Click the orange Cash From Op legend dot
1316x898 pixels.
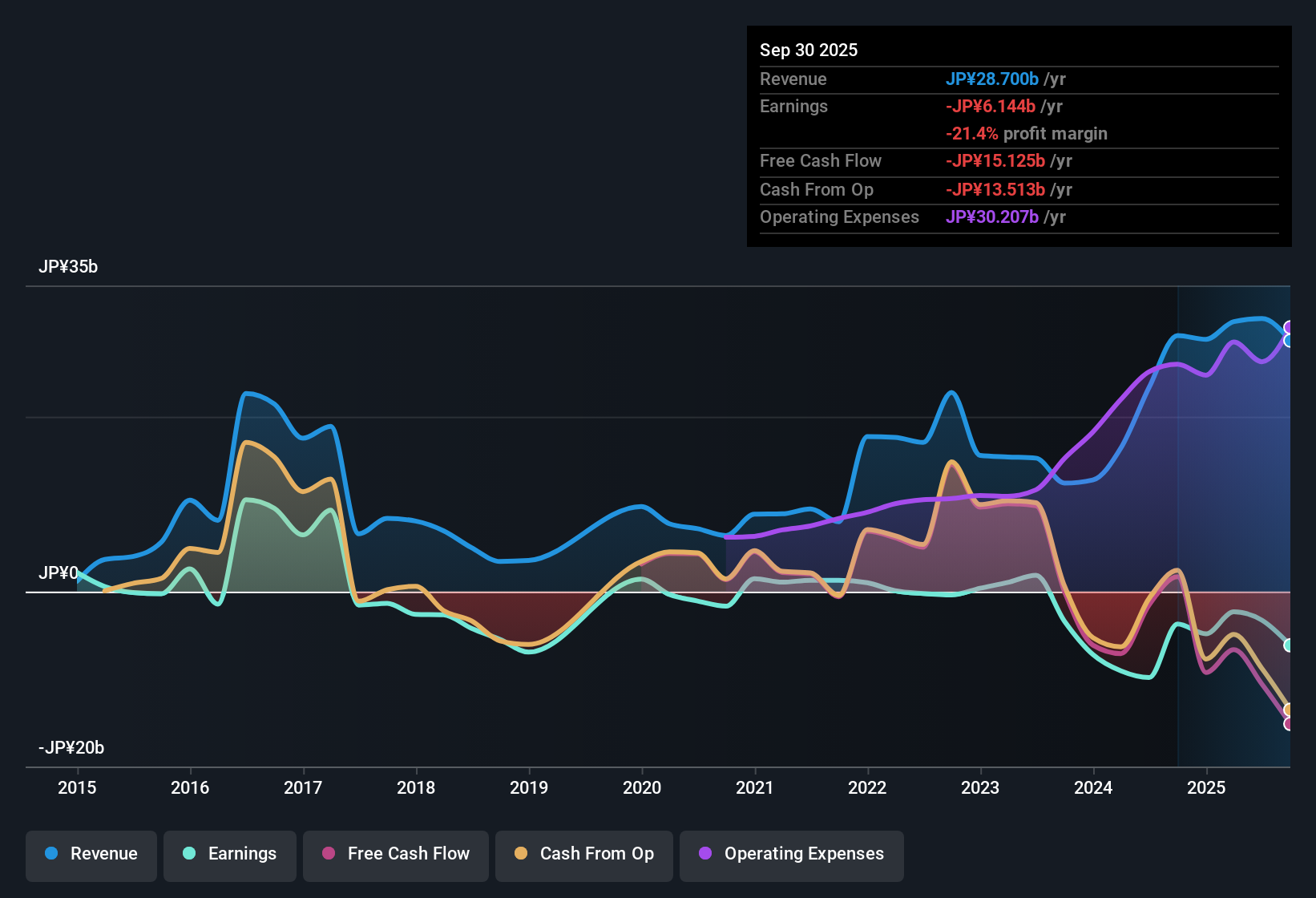coord(521,854)
